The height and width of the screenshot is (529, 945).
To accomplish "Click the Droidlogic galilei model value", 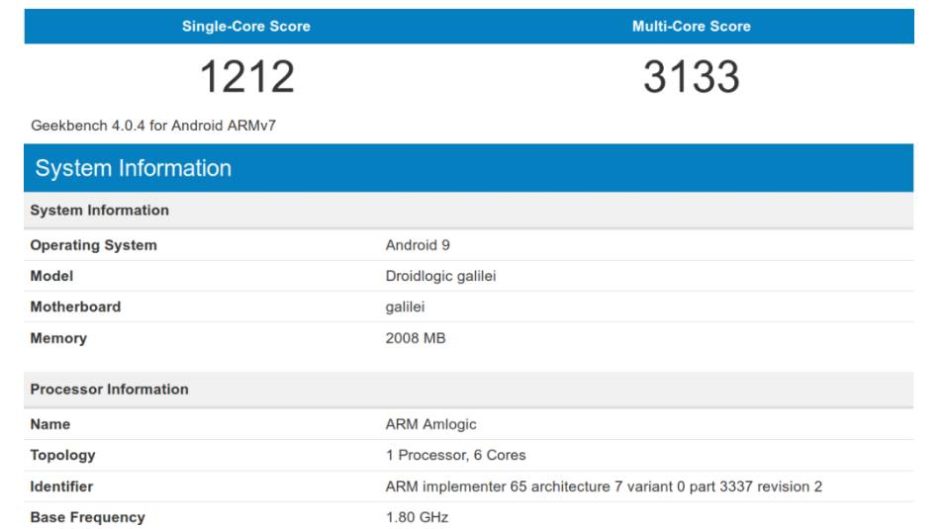I will [440, 276].
